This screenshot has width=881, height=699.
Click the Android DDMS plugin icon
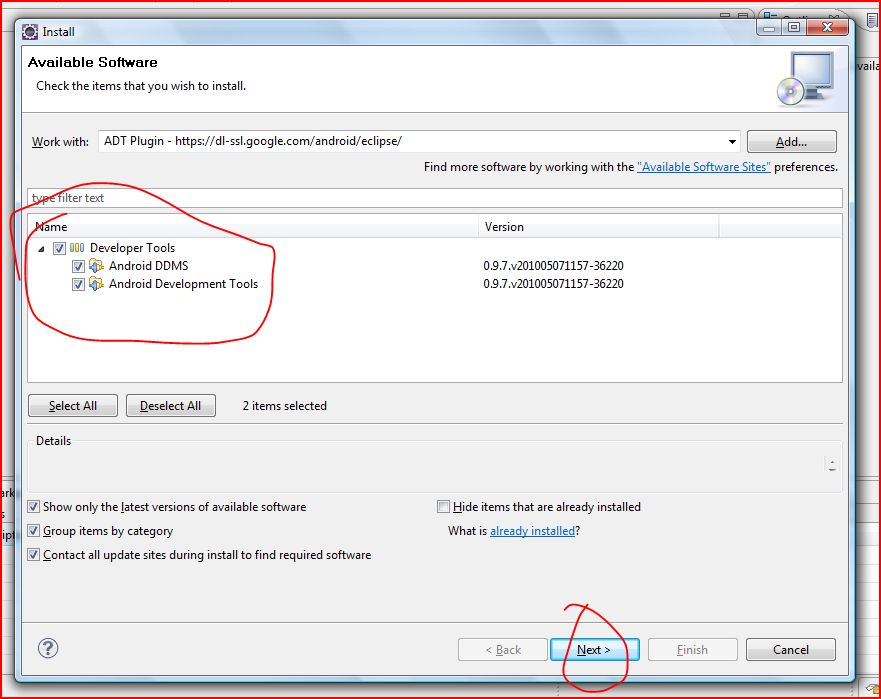click(96, 266)
